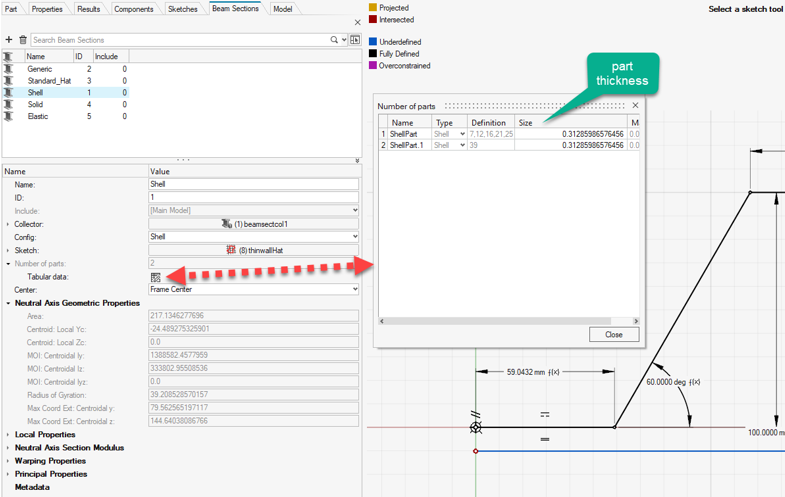Click the Underdefined blue color swatch

[373, 42]
